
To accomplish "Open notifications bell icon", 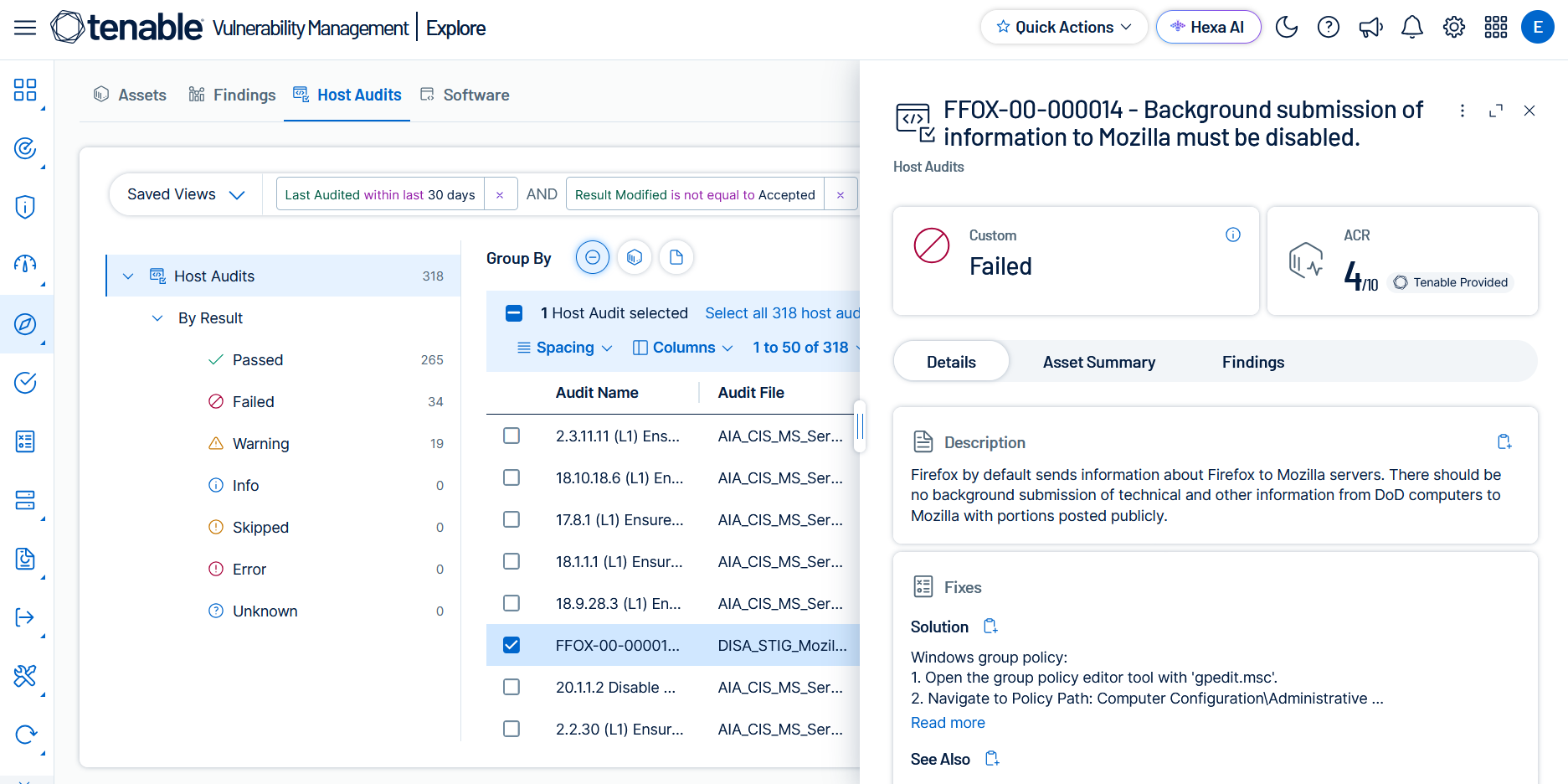I will coord(1412,28).
